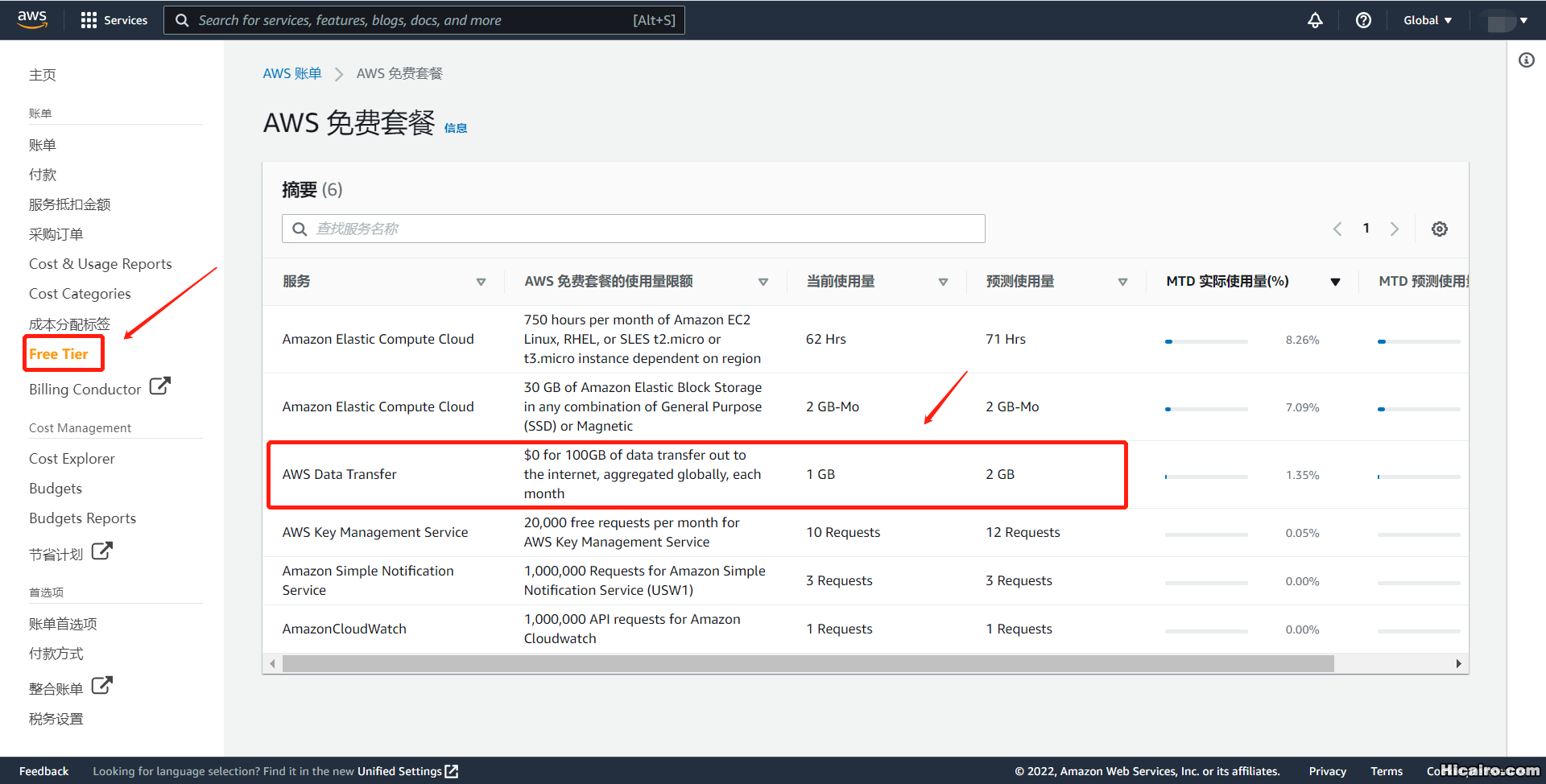The height and width of the screenshot is (784, 1546).
Task: Open Unified Settings link in footer
Action: point(399,771)
